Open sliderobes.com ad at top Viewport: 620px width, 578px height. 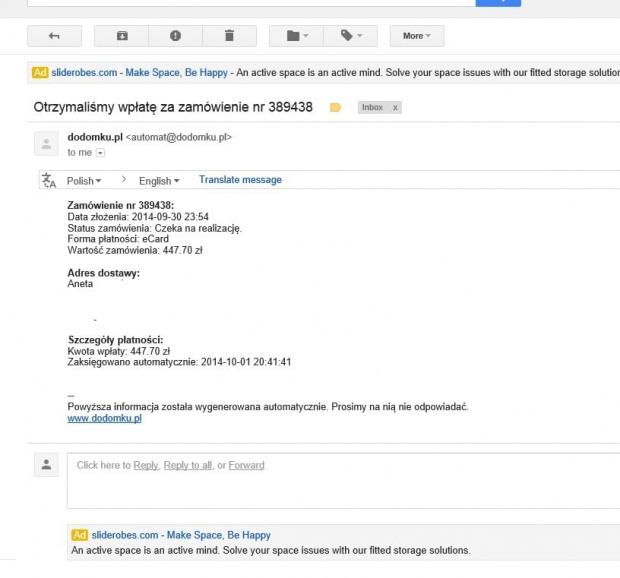[x=84, y=73]
